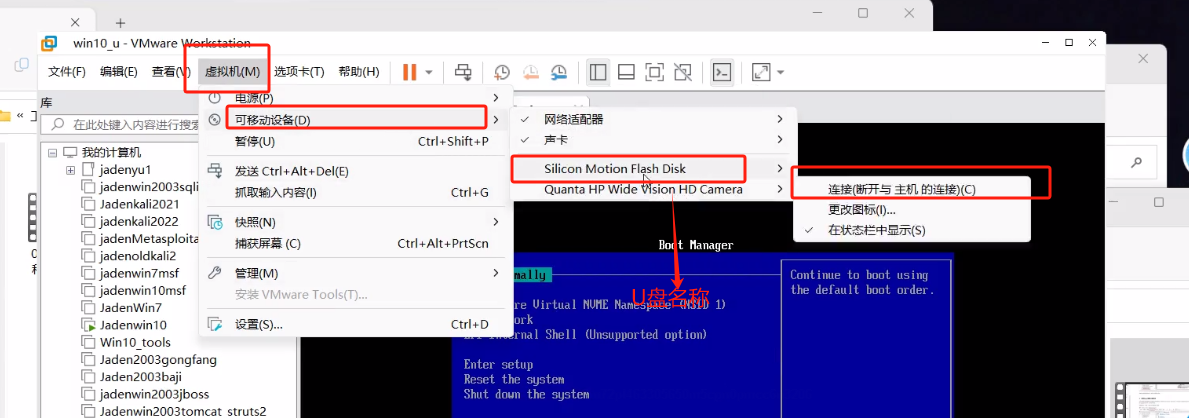The image size is (1189, 418).
Task: Click the 我的计算机 root tree label
Action: coord(111,152)
